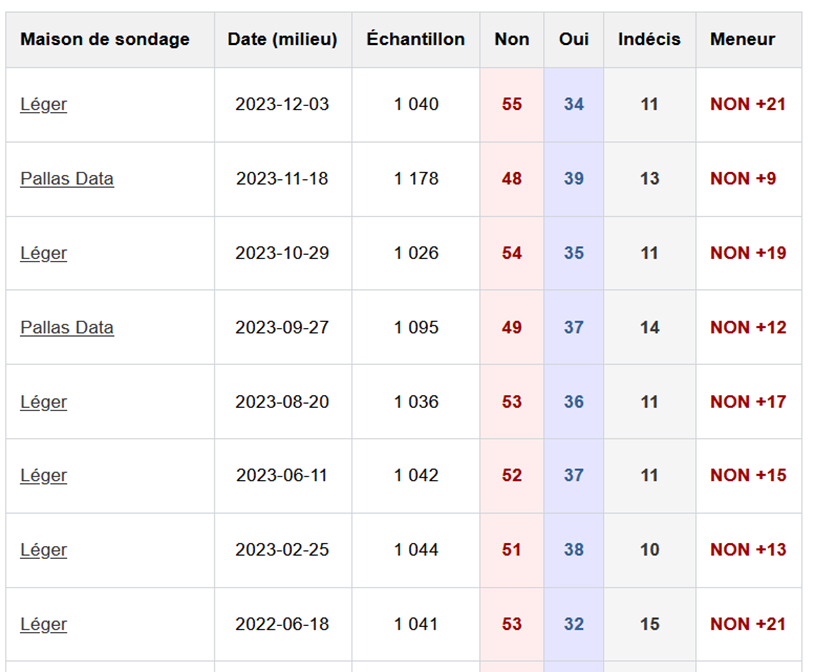Open the Léger link in the 2023-10-29 row
The image size is (814, 672).
point(44,253)
